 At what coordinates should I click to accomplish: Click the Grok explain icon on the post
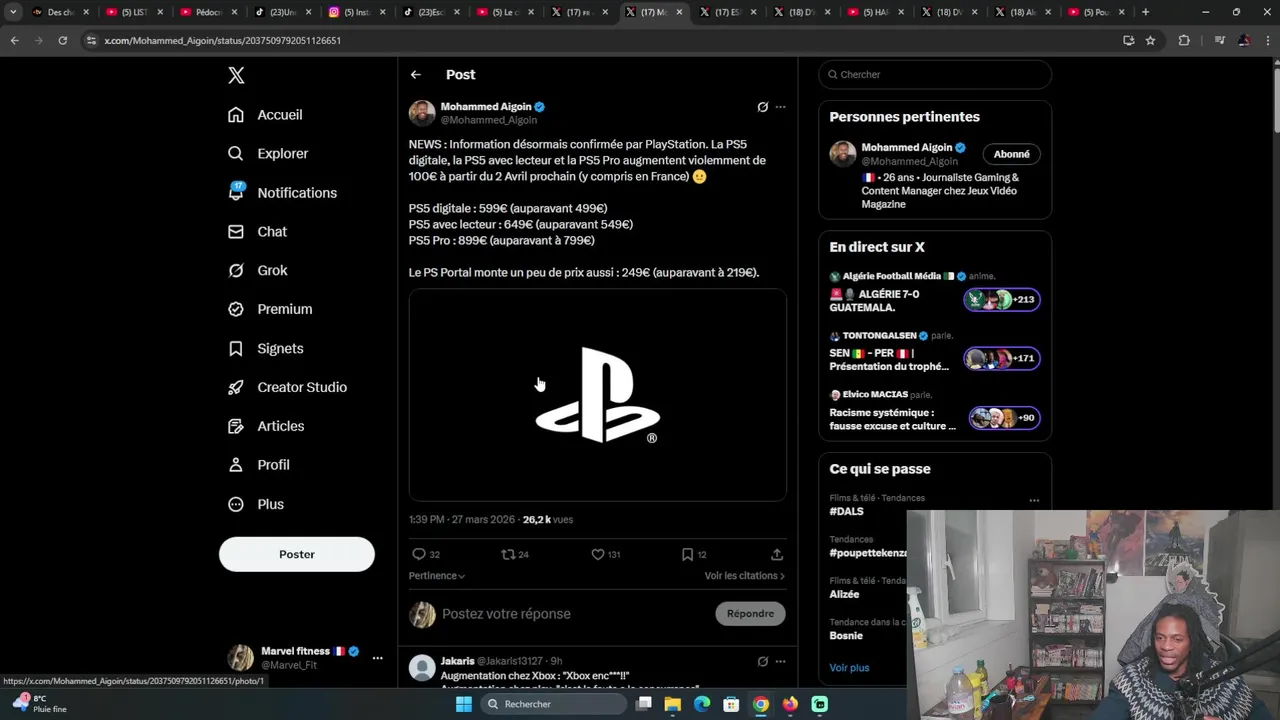coord(763,107)
